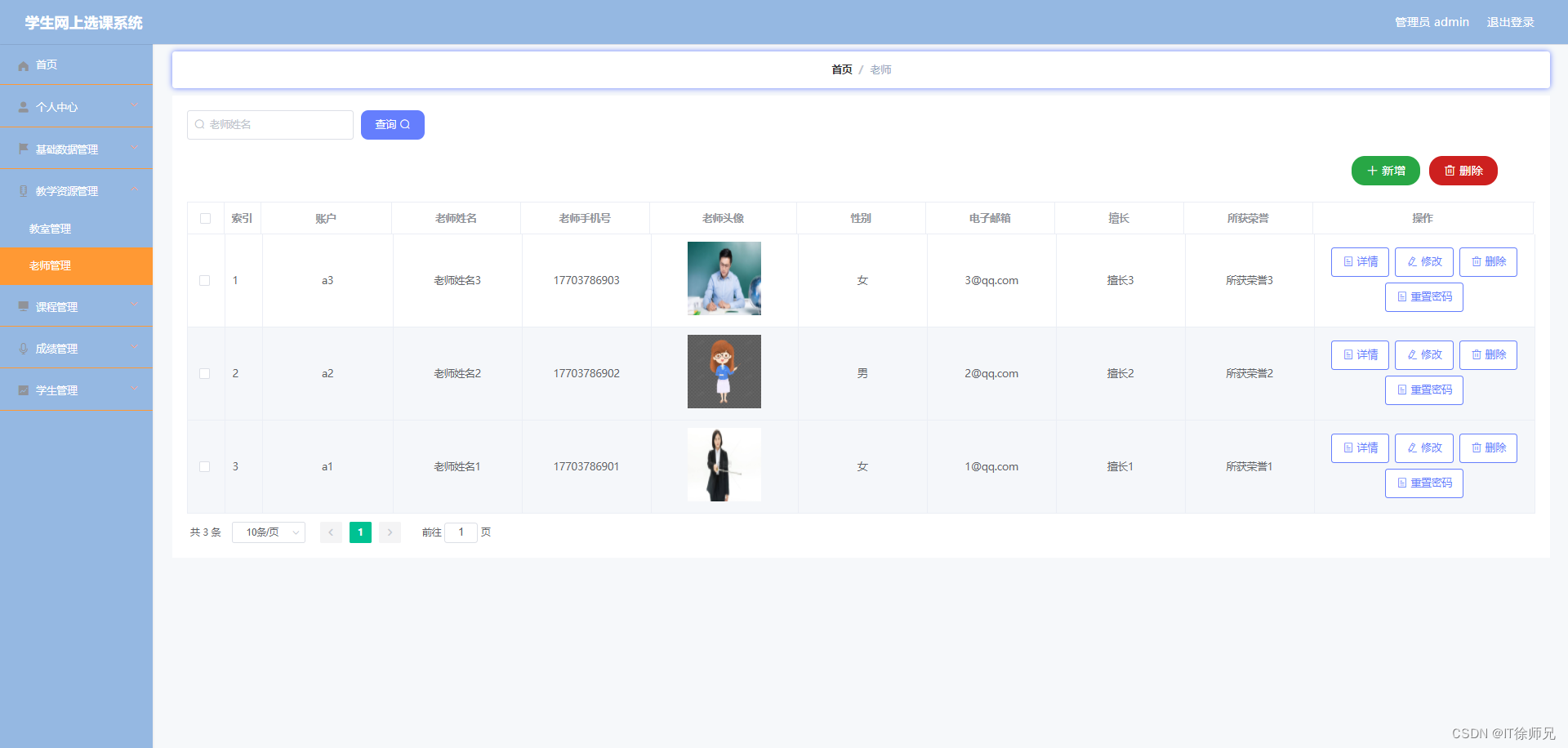This screenshot has width=1568, height=748.
Task: Click the home icon beside 首页 in sidebar
Action: (x=23, y=65)
